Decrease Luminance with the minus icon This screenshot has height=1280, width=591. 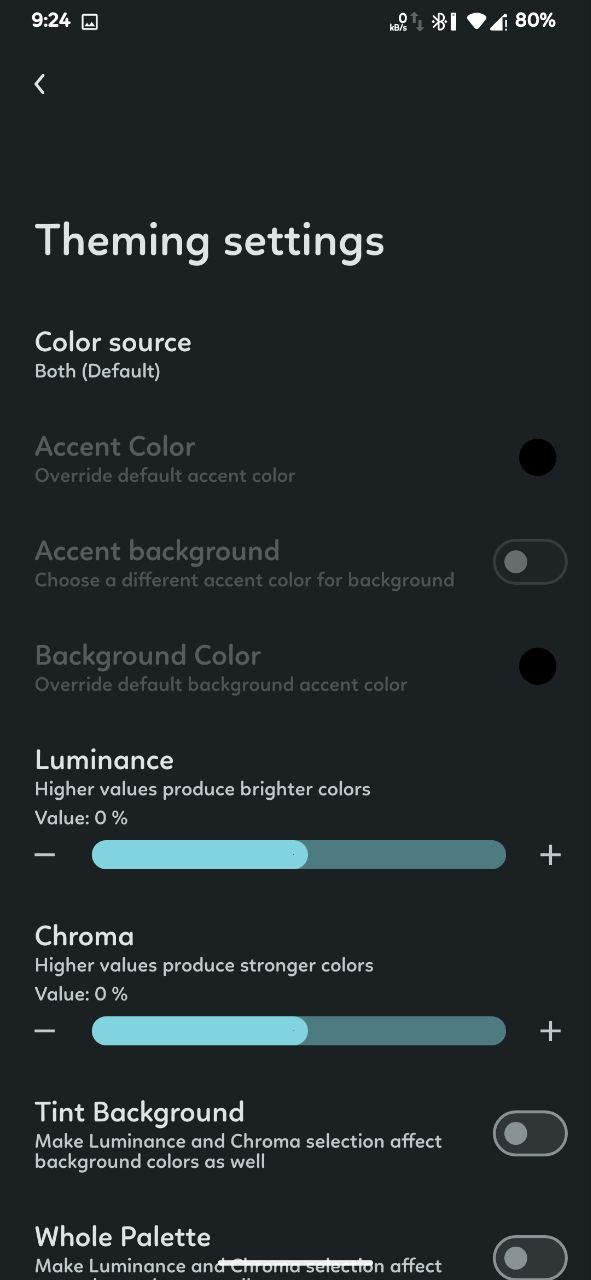coord(45,855)
